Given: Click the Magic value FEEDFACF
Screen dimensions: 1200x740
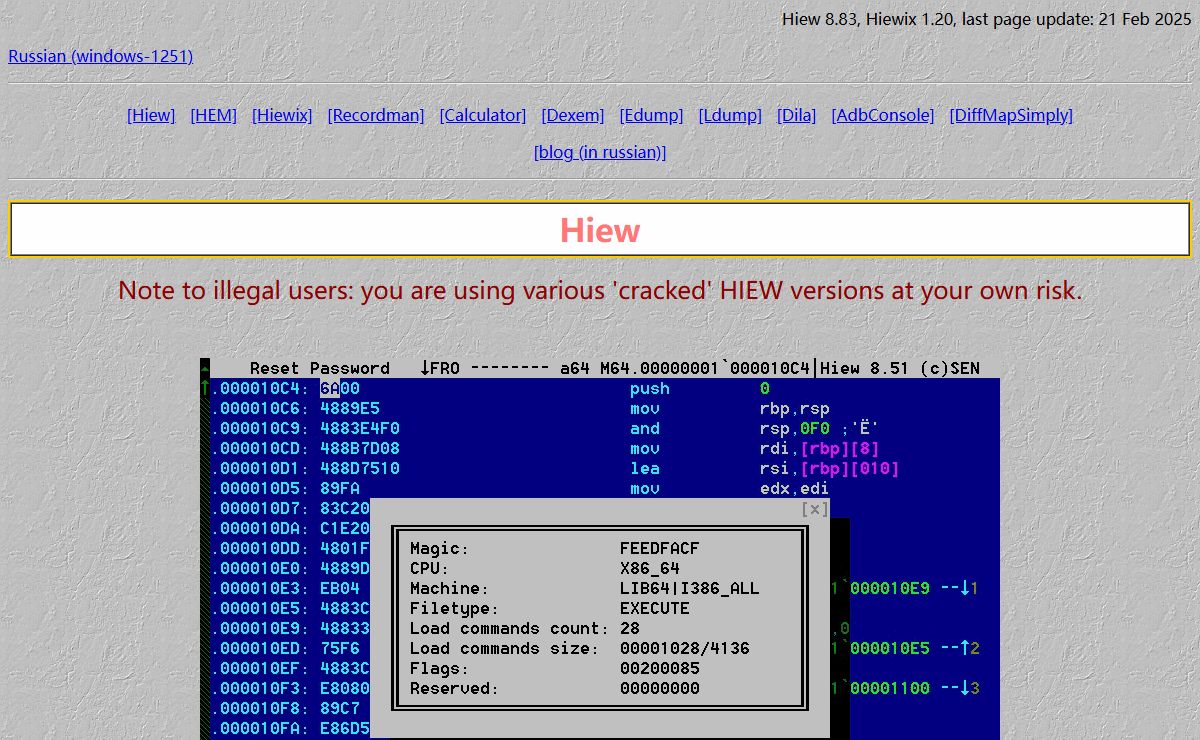Looking at the screenshot, I should pos(660,548).
